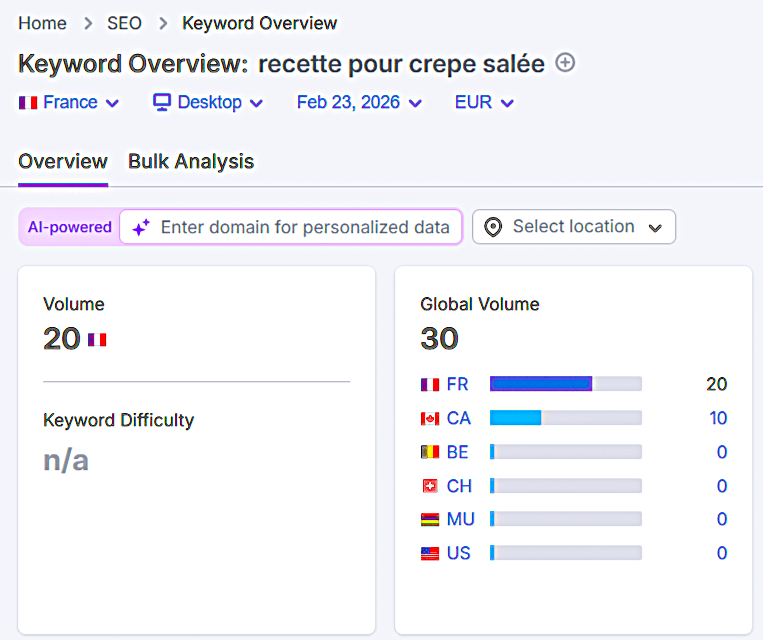Click the Keyword Difficulty label
This screenshot has height=640, width=763.
pyautogui.click(x=119, y=420)
